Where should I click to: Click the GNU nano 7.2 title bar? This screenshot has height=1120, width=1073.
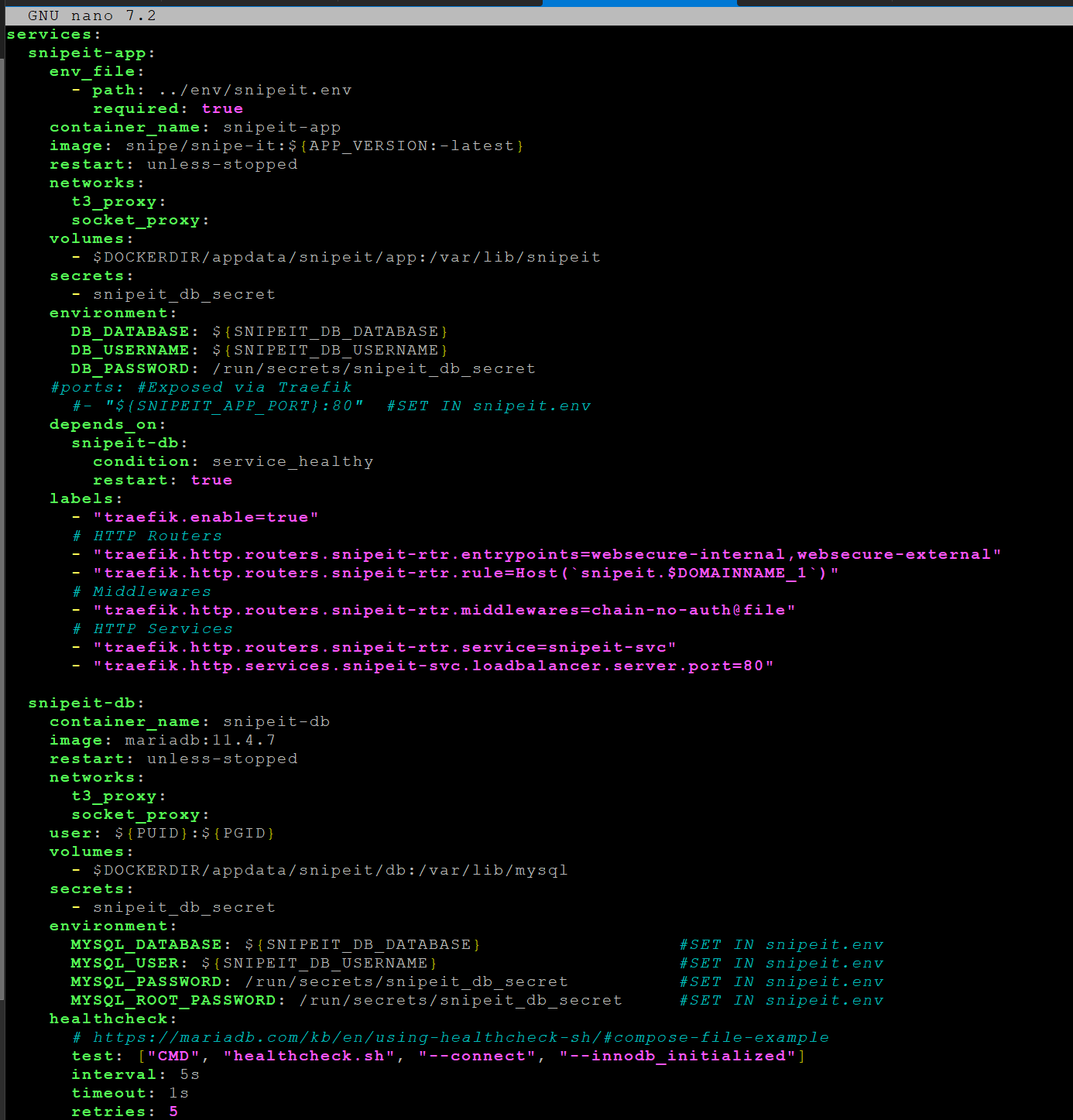point(92,16)
